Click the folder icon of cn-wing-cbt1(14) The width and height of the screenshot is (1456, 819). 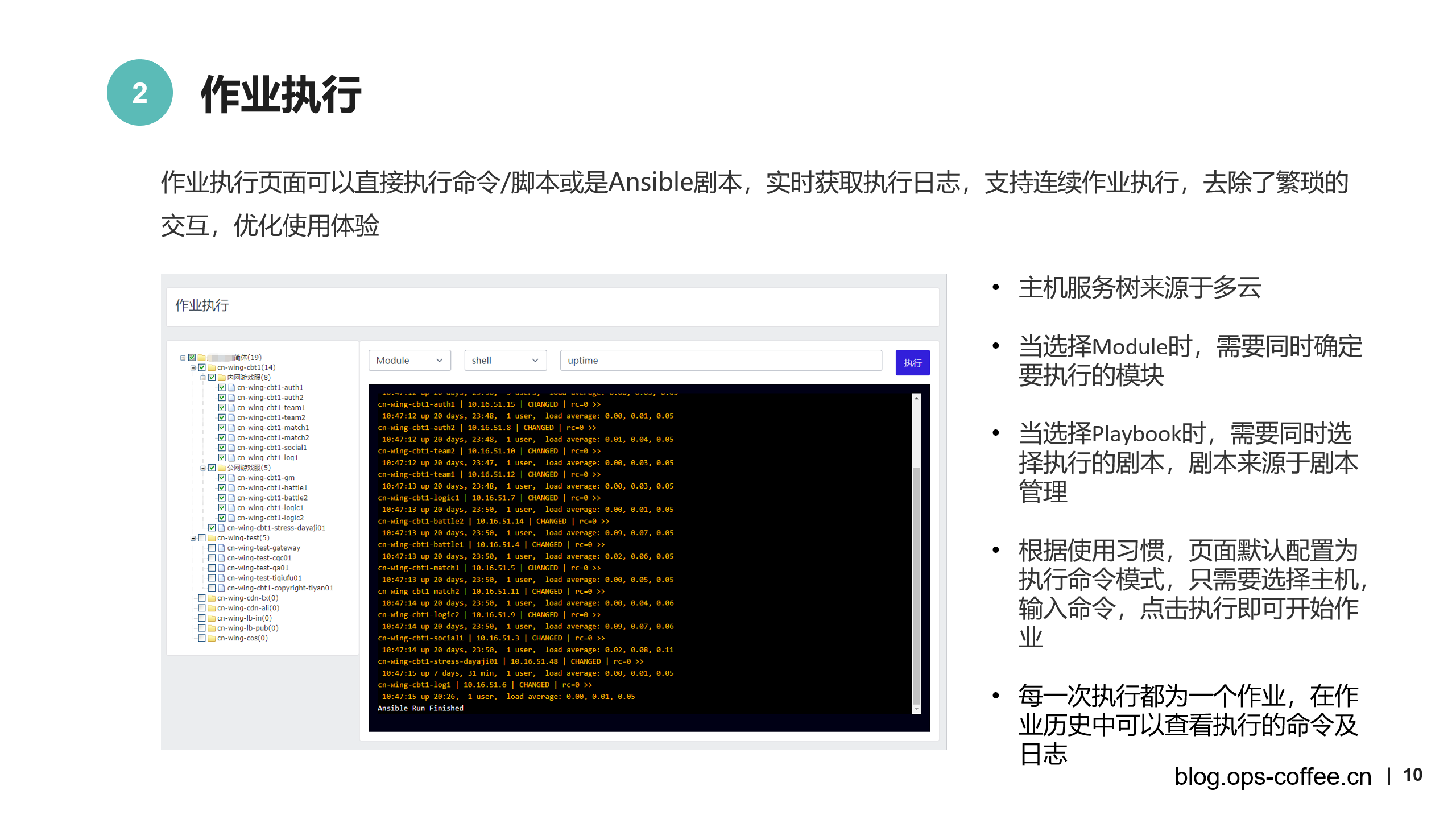tap(212, 367)
